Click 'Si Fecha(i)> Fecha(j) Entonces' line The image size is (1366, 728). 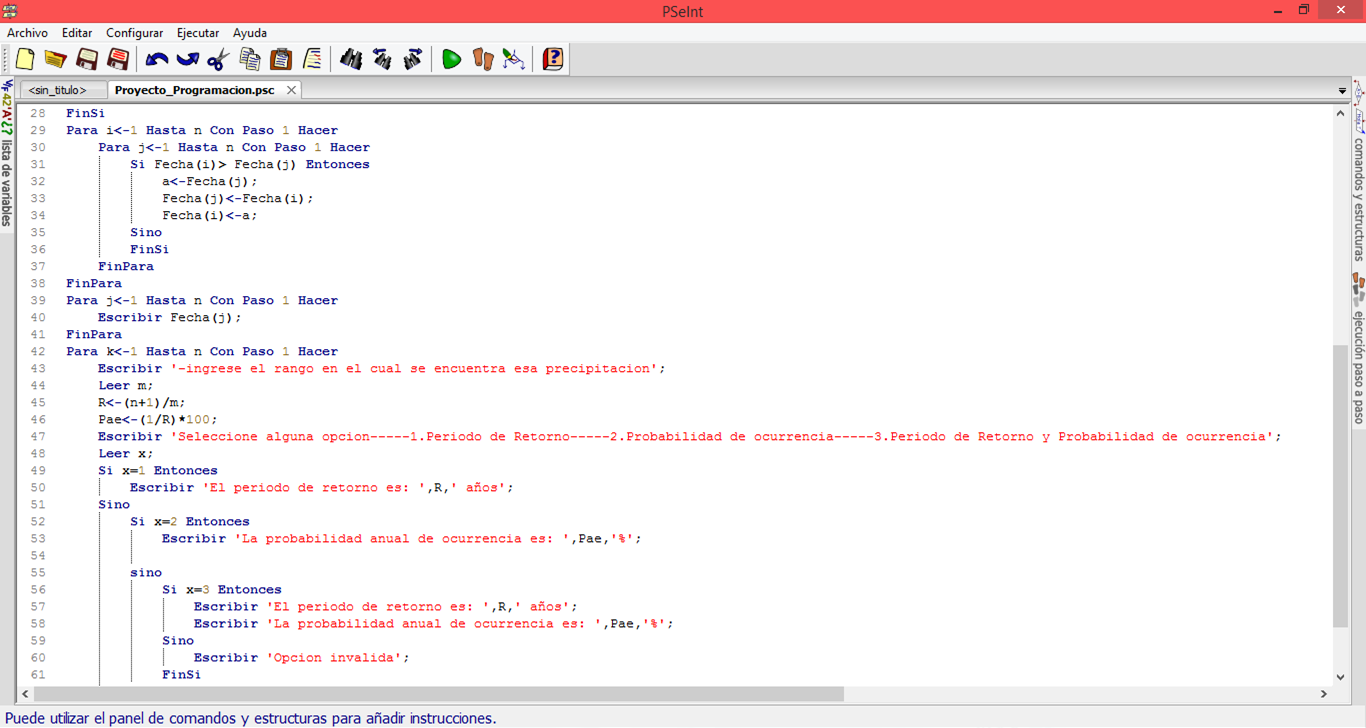[x=250, y=164]
